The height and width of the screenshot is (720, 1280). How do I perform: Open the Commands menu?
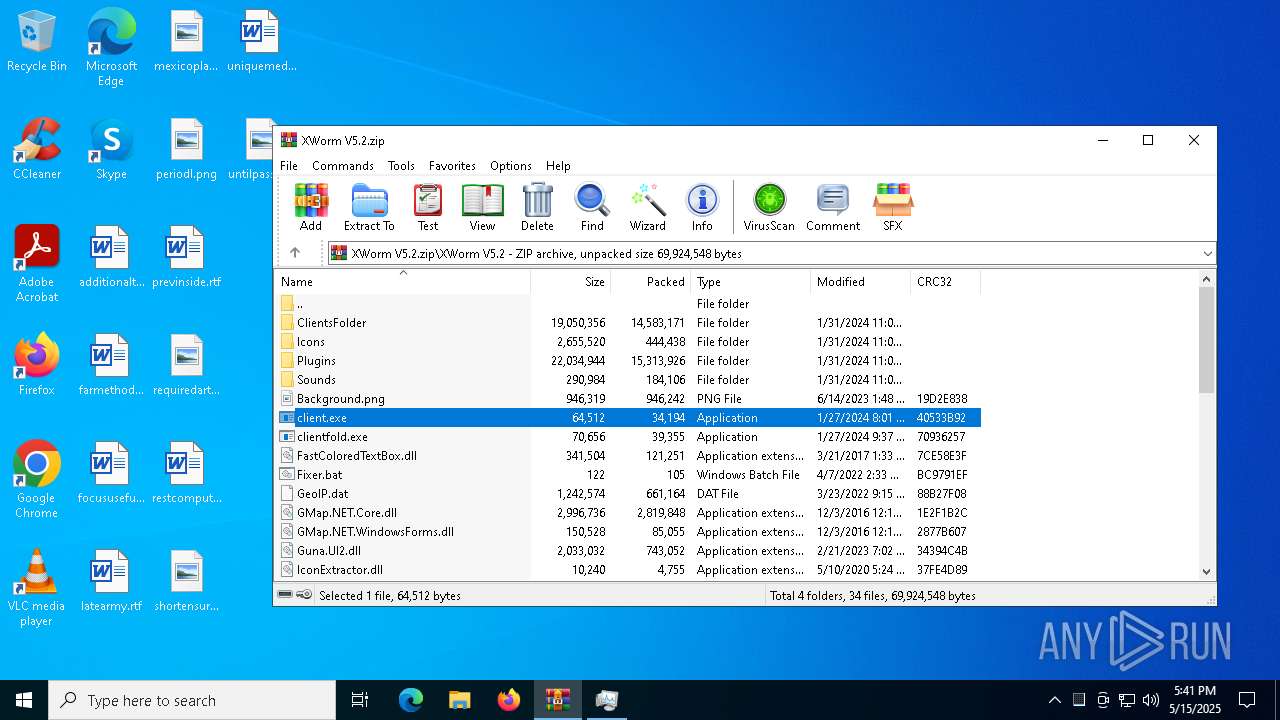coord(343,166)
